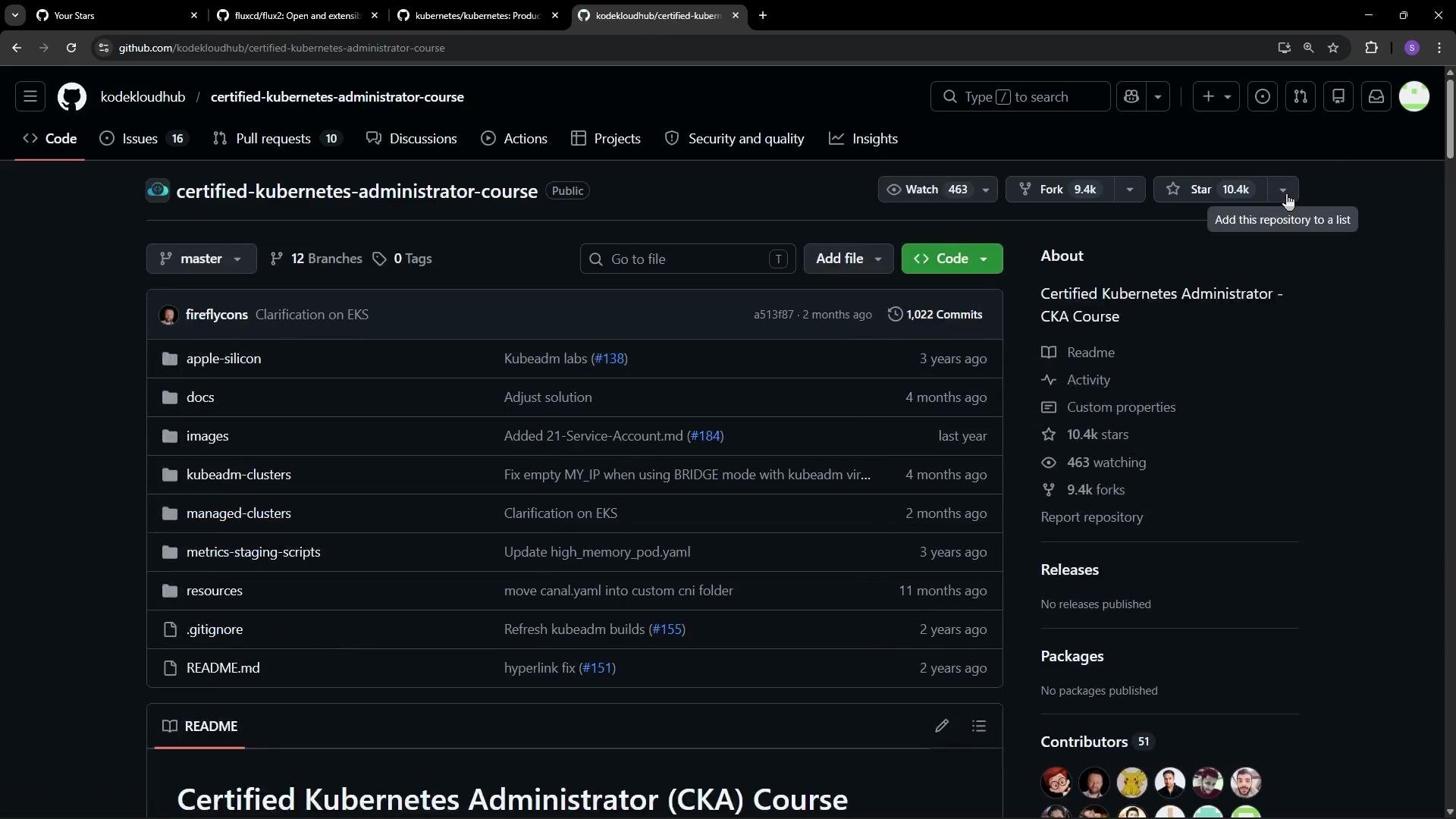Open the .gitignore file
The image size is (1456, 819).
click(215, 629)
